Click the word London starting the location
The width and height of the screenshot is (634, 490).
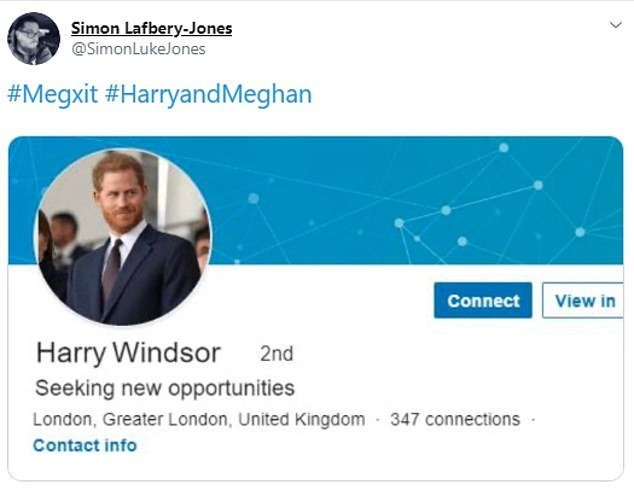click(62, 419)
